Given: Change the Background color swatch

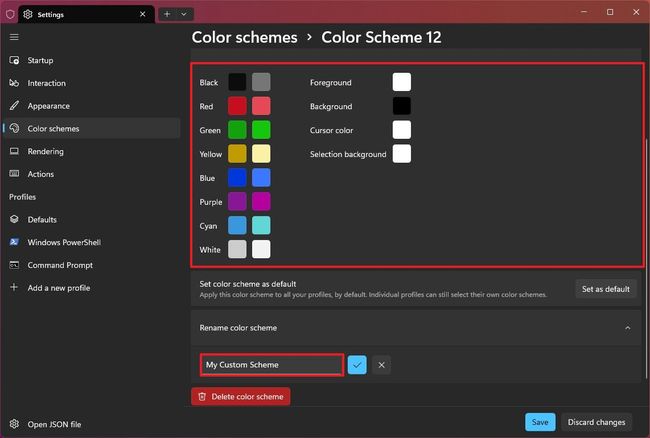Looking at the screenshot, I should click(x=402, y=106).
